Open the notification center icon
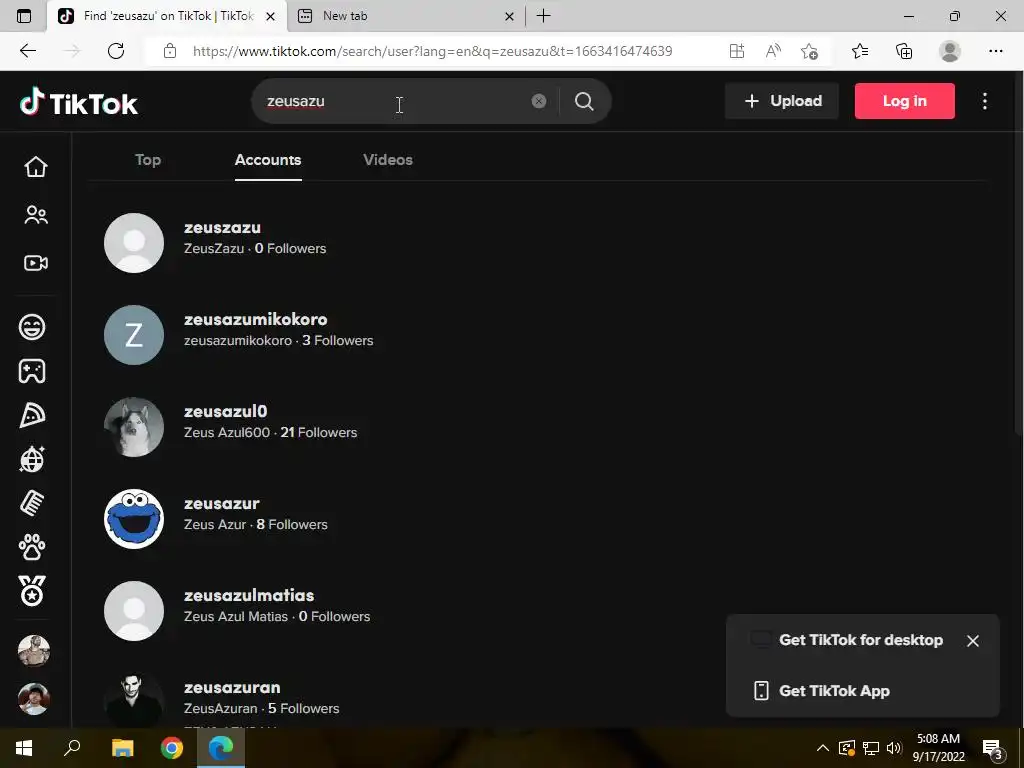 tap(992, 750)
